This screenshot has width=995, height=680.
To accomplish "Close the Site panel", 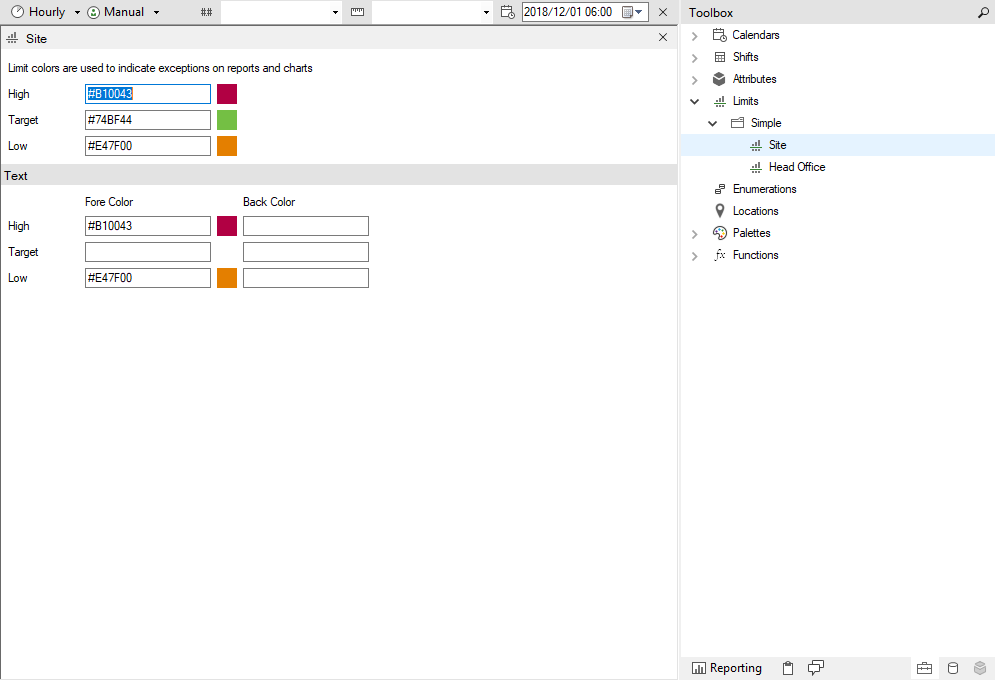I will 663,37.
